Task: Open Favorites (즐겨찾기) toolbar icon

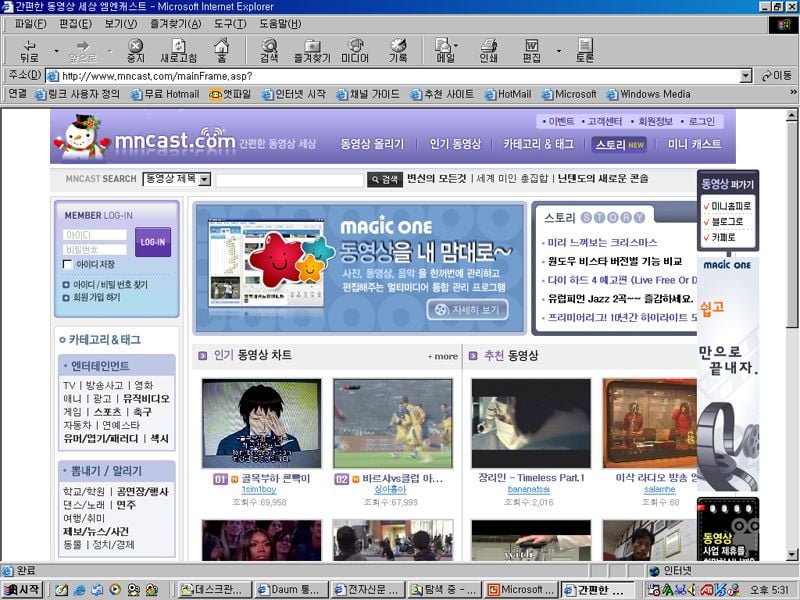Action: pos(311,50)
